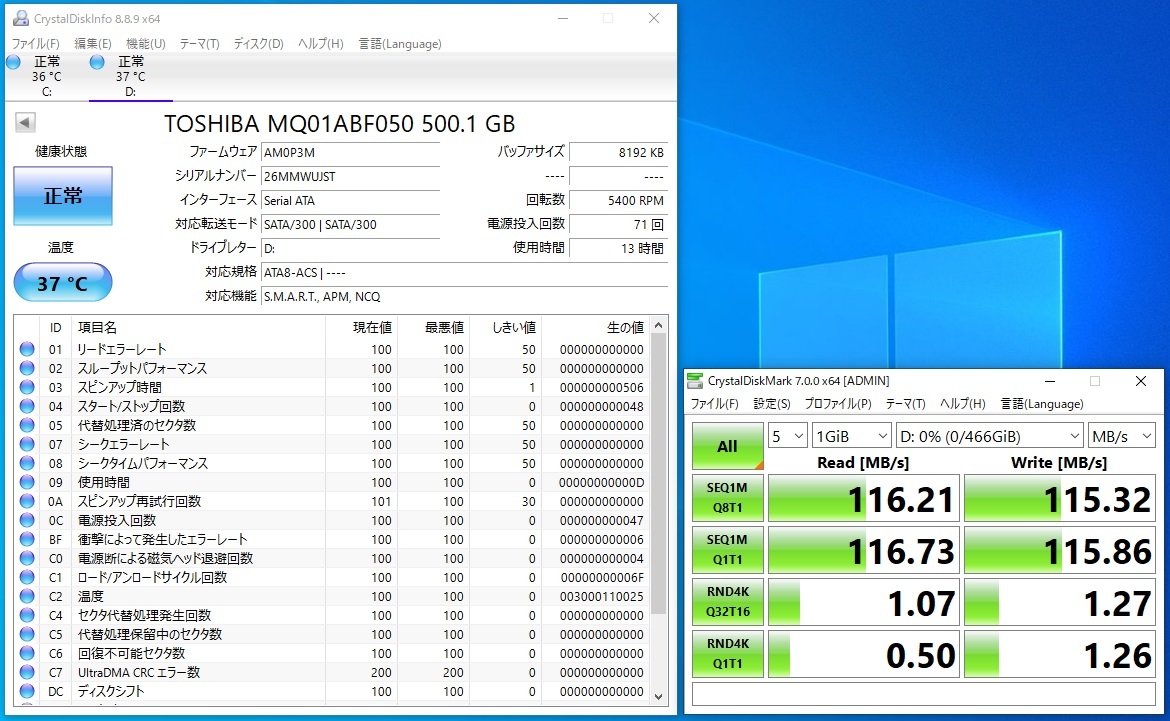Click status circle of ID 08 シークタイムパフォーマンス
The width and height of the screenshot is (1170, 721).
pos(27,464)
